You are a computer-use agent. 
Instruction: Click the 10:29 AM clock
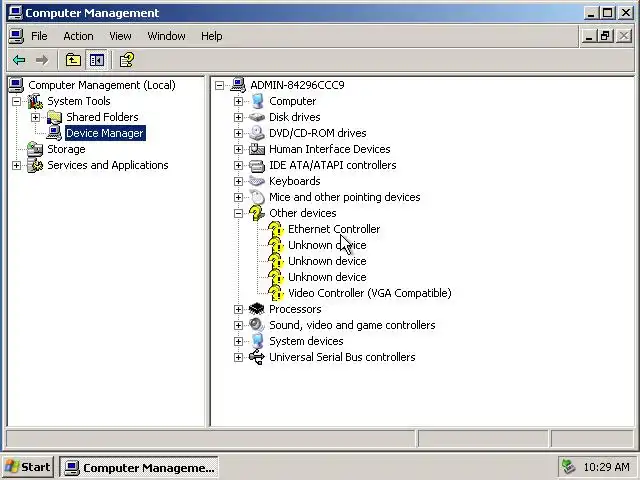click(607, 467)
